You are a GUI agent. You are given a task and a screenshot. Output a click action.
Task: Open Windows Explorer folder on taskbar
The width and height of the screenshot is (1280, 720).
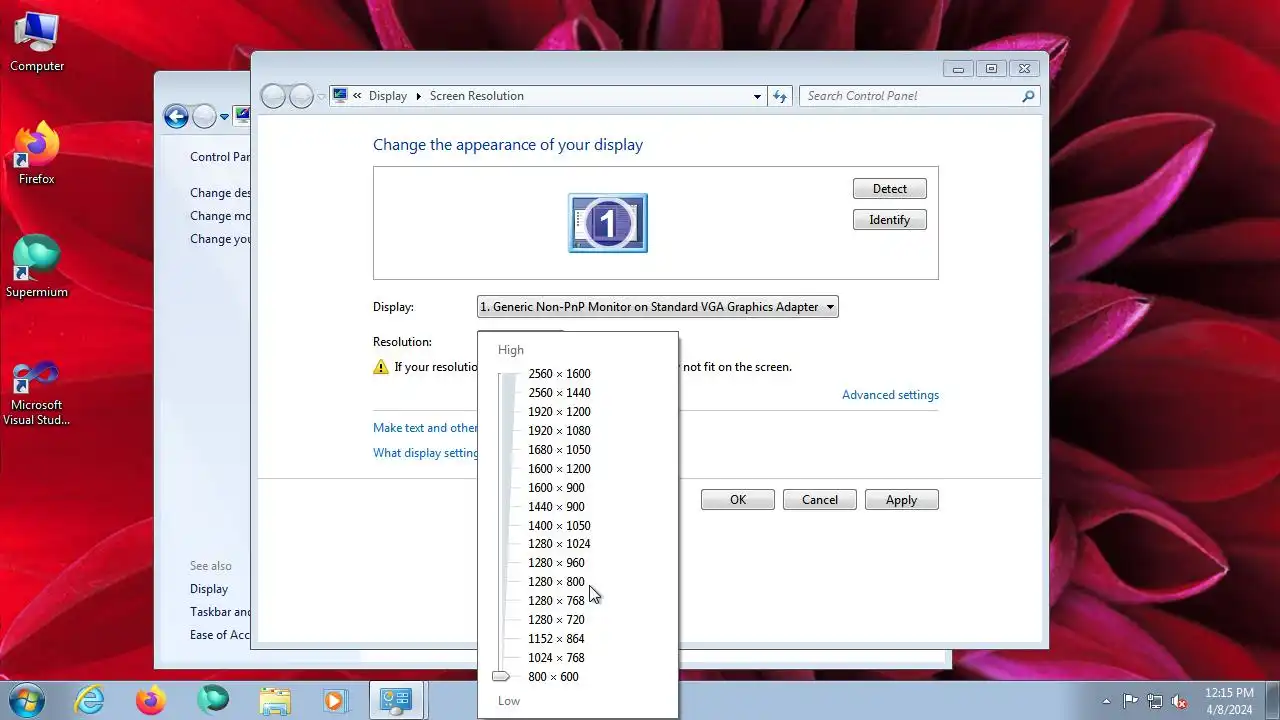[274, 700]
